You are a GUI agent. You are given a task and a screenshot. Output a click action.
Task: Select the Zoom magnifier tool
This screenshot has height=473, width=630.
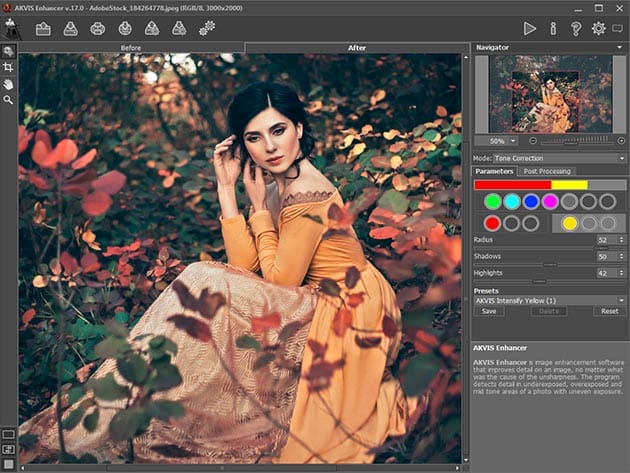tap(8, 100)
